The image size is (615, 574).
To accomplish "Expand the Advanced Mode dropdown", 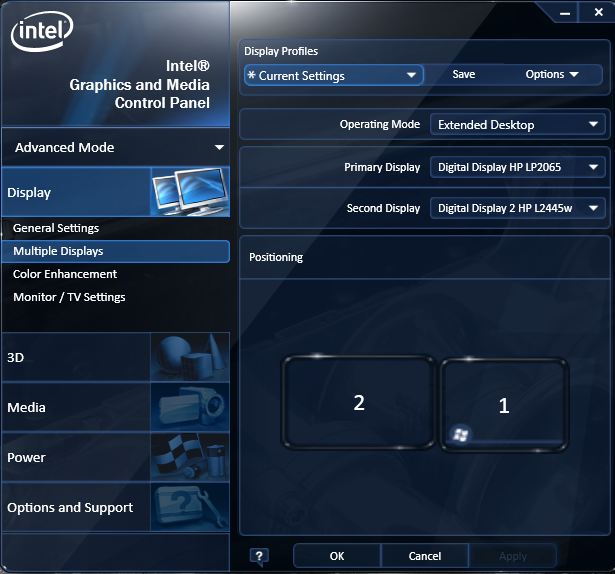I will click(116, 147).
